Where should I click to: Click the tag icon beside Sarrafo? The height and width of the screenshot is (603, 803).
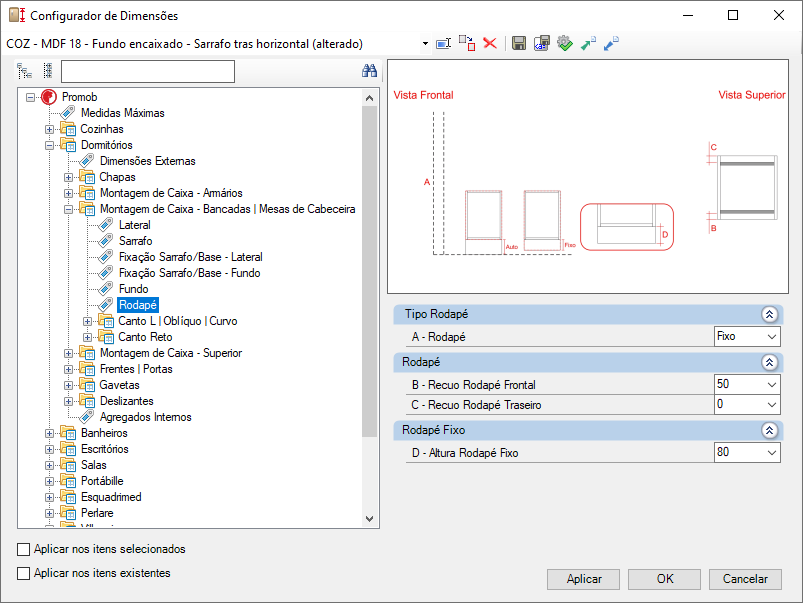(105, 241)
